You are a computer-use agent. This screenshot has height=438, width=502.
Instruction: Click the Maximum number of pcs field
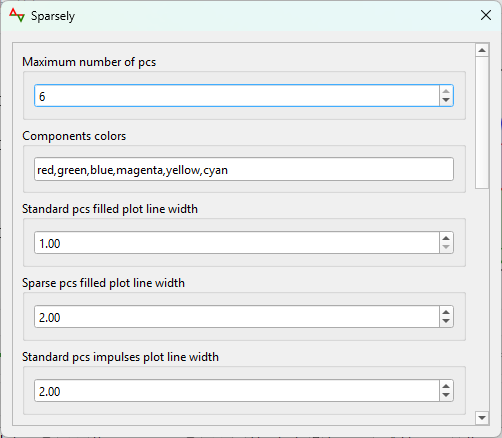[237, 96]
